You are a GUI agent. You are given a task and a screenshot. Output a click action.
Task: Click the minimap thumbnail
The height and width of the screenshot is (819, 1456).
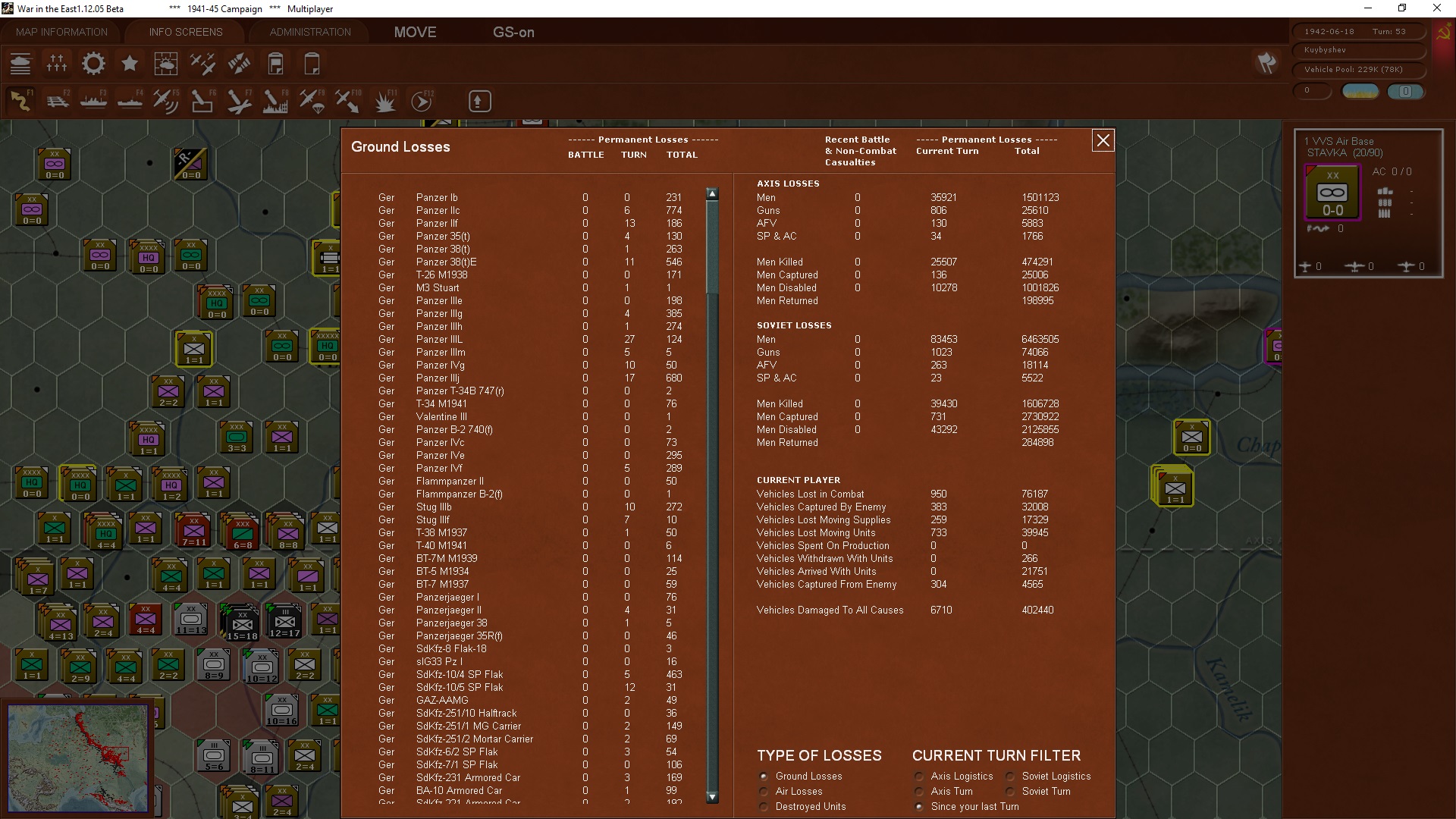pos(78,758)
